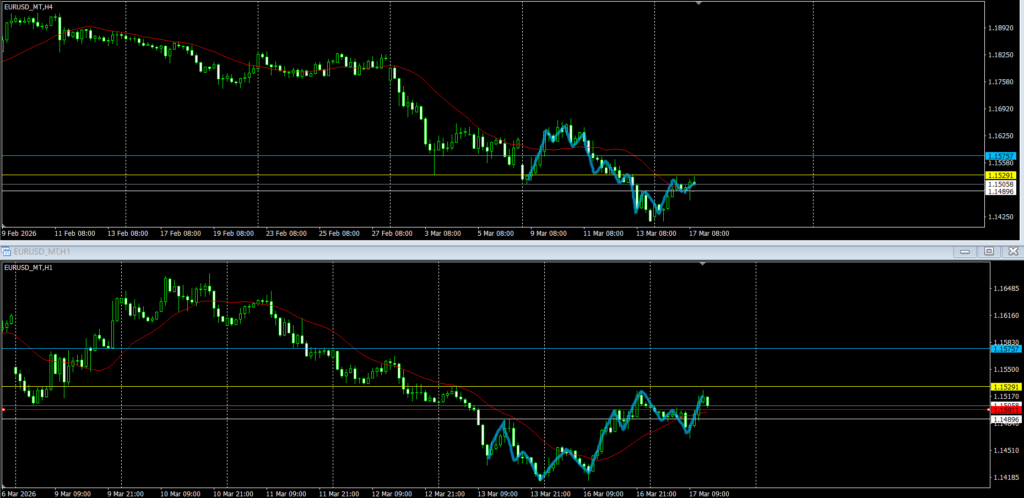Click the red bid price label on H1 chart
This screenshot has width=1024, height=498.
tap(1003, 410)
